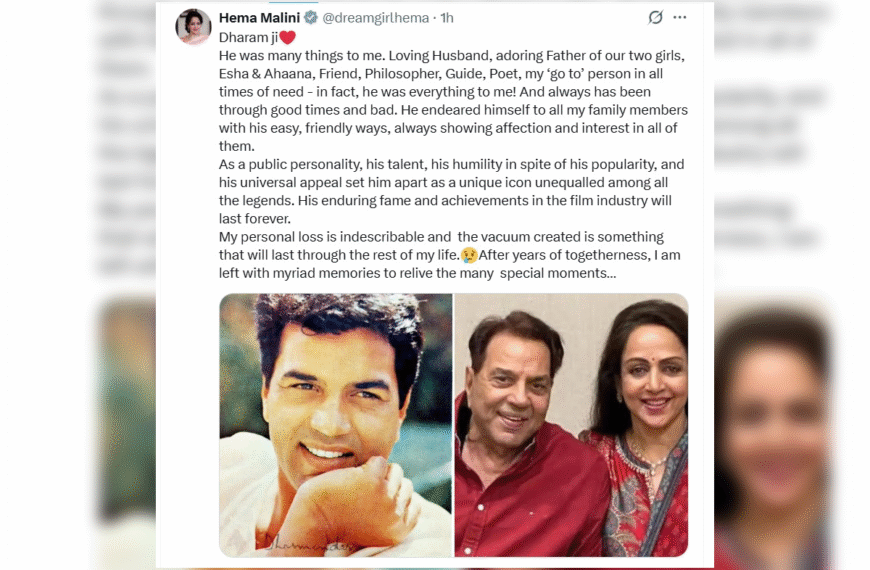Image resolution: width=870 pixels, height=570 pixels.
Task: Click the crying face emoji in the tweet
Action: tap(468, 255)
